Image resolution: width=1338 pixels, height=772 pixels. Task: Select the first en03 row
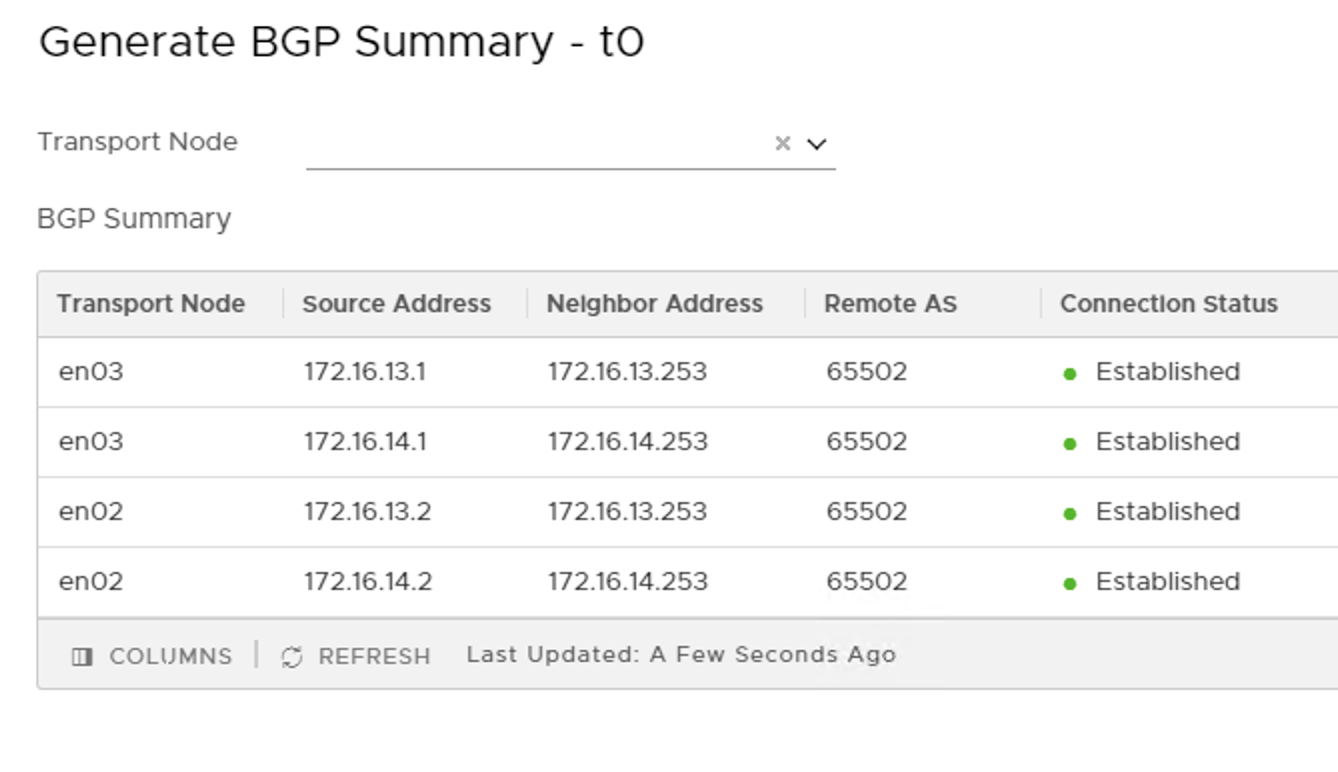pyautogui.click(x=91, y=372)
